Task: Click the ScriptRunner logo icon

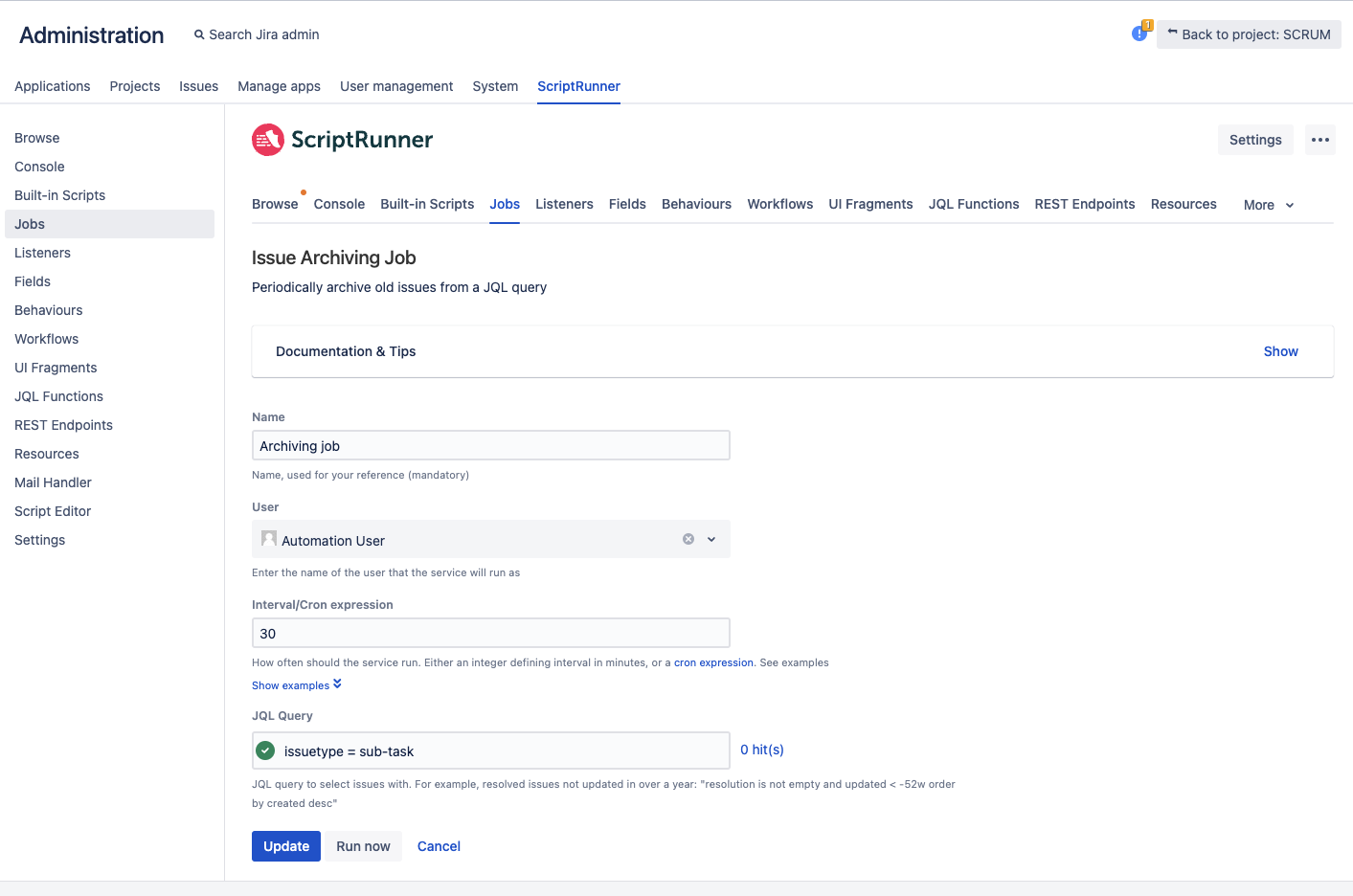Action: 268,140
